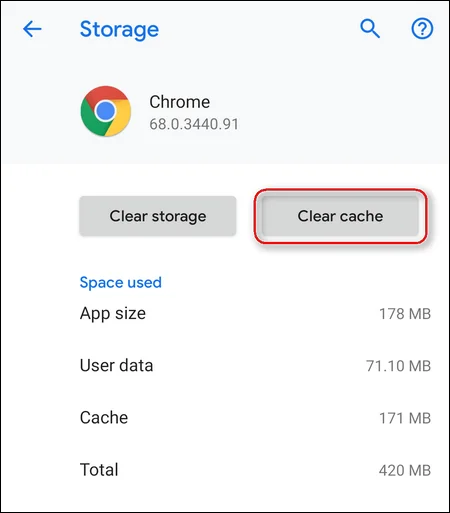Select the User data row label

[116, 365]
